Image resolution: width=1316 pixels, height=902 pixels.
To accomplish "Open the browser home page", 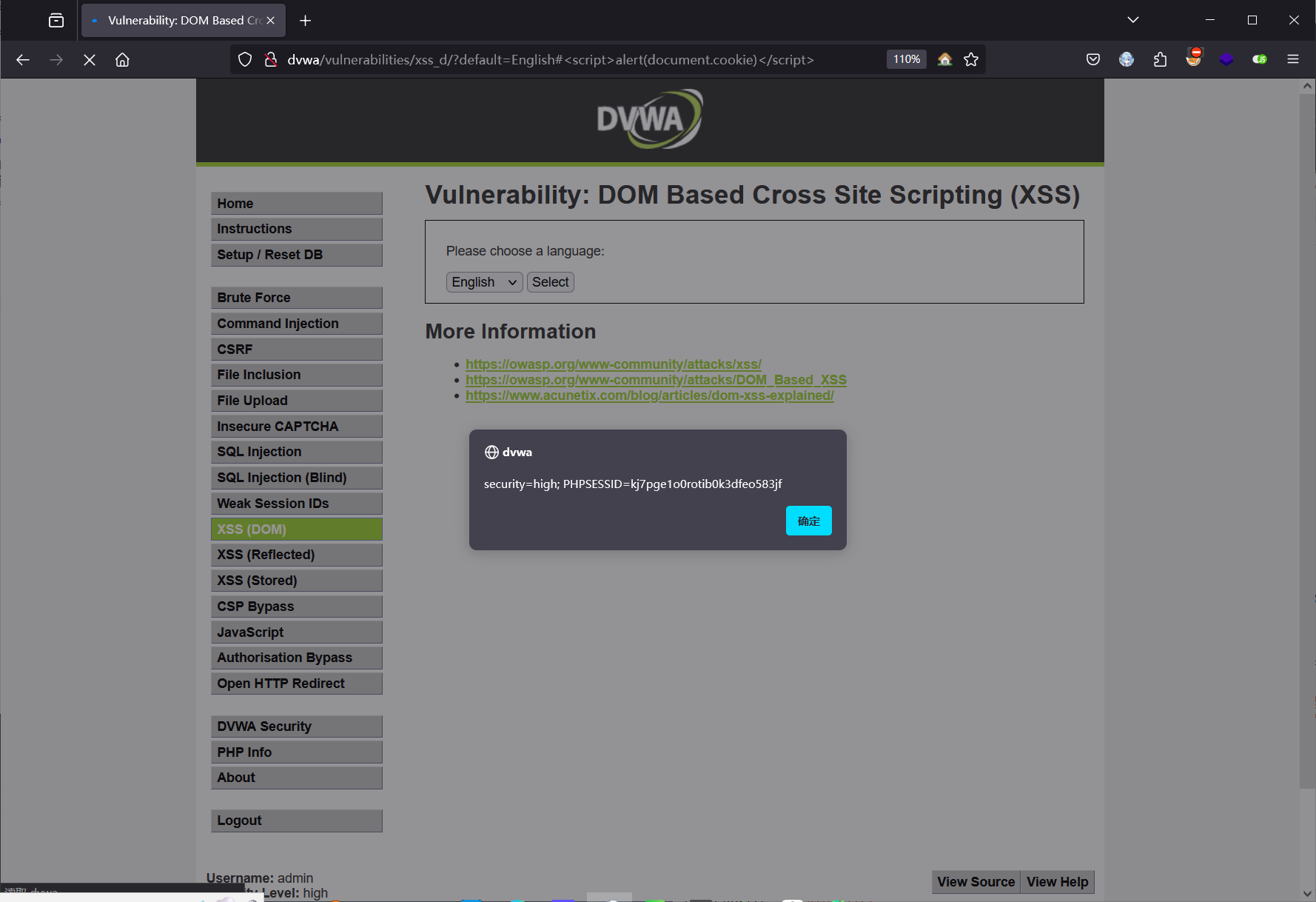I will [x=122, y=60].
